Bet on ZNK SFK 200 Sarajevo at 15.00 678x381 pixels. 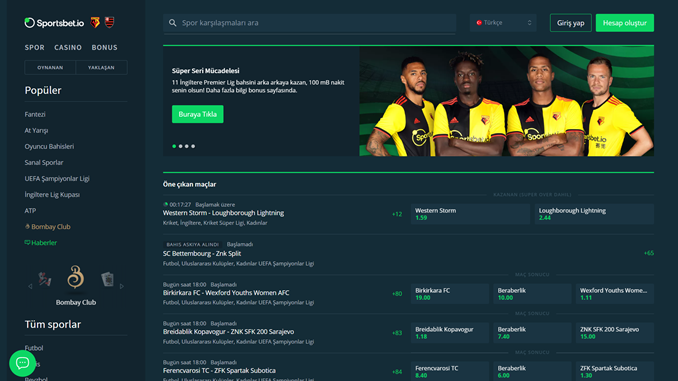(x=615, y=333)
